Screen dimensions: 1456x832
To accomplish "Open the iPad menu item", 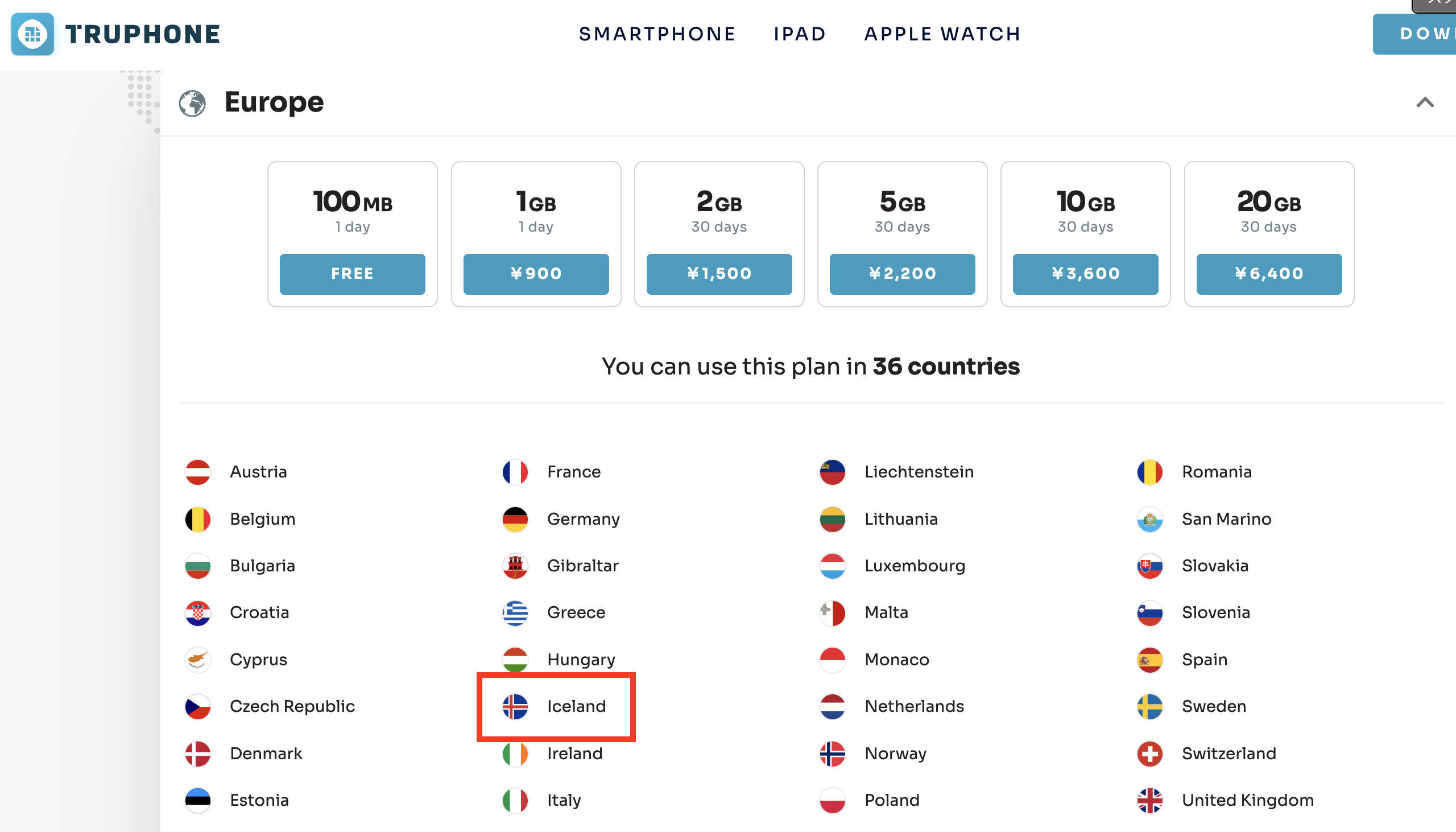I will 800,34.
